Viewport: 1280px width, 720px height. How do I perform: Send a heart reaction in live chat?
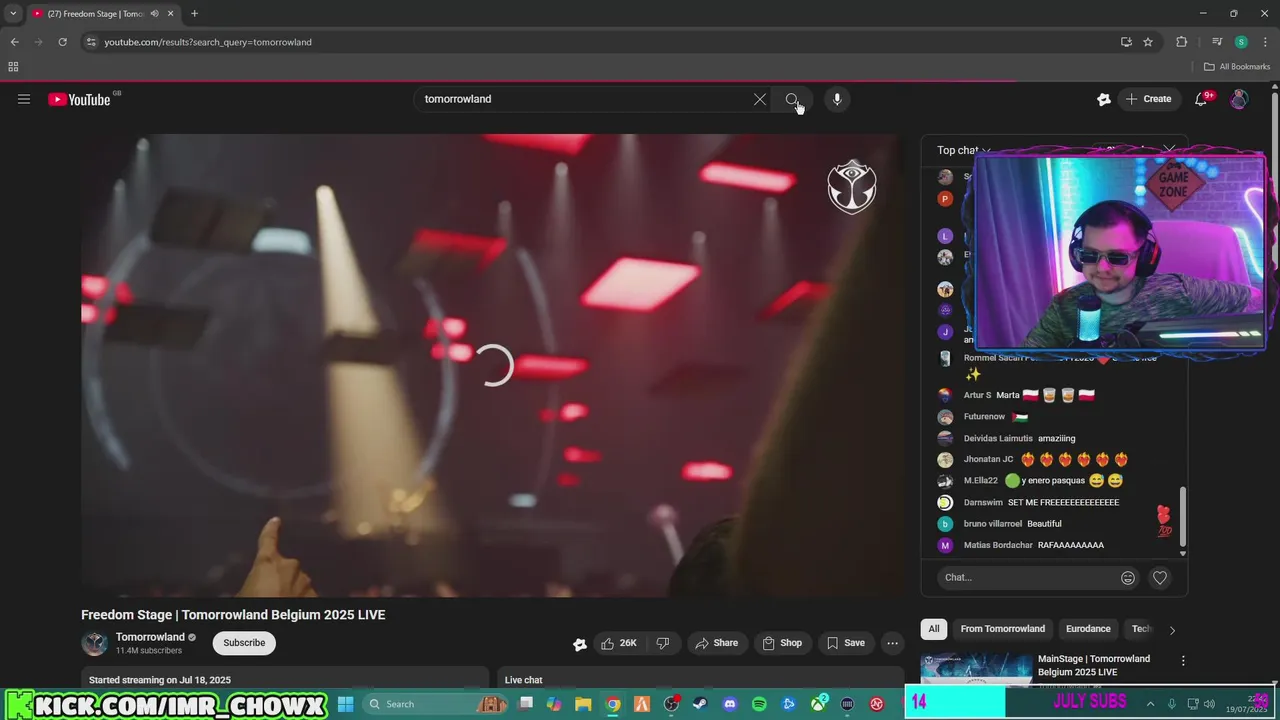point(1160,577)
